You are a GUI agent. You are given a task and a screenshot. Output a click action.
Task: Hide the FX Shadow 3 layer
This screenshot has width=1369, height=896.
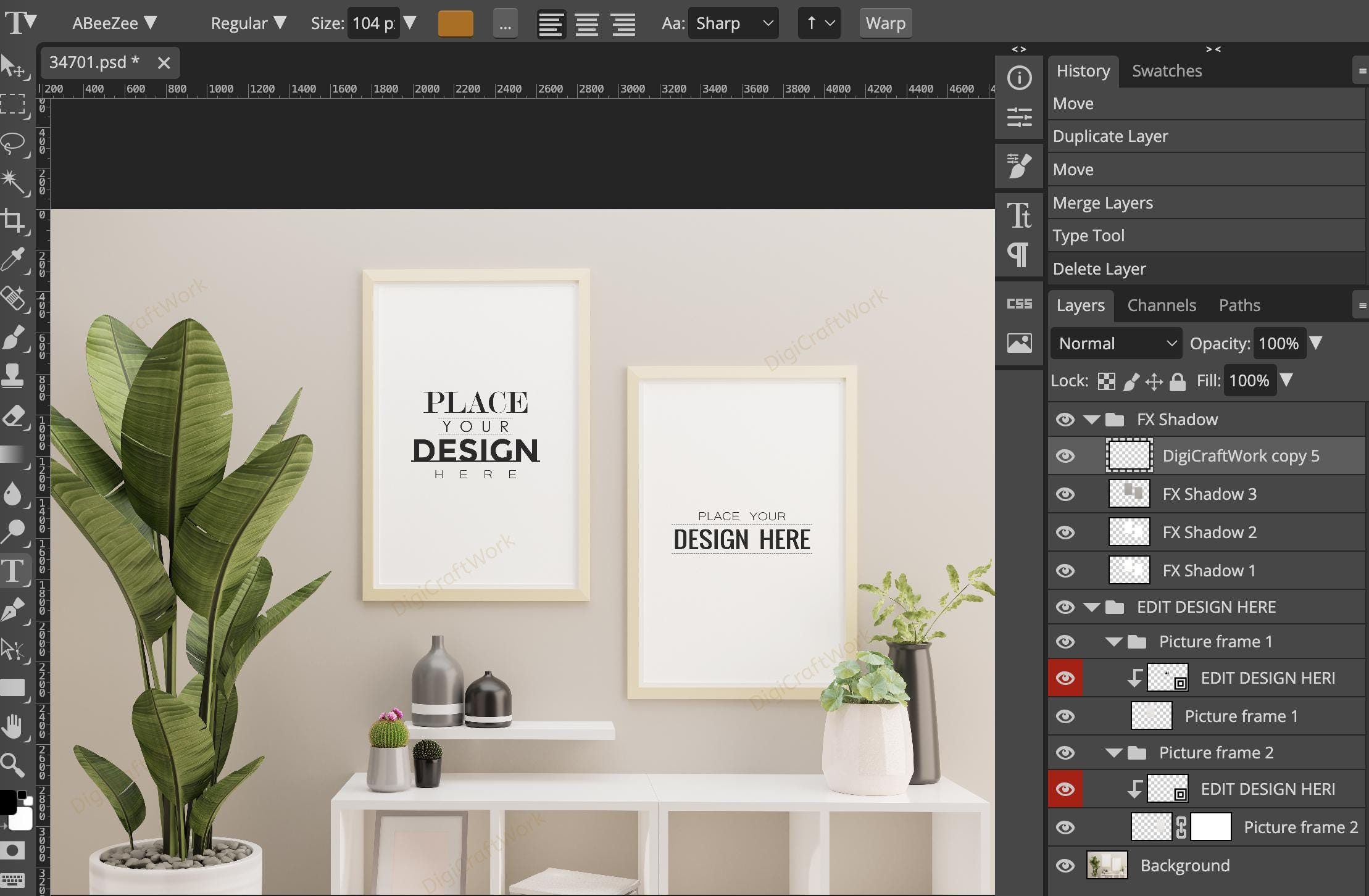click(x=1065, y=494)
